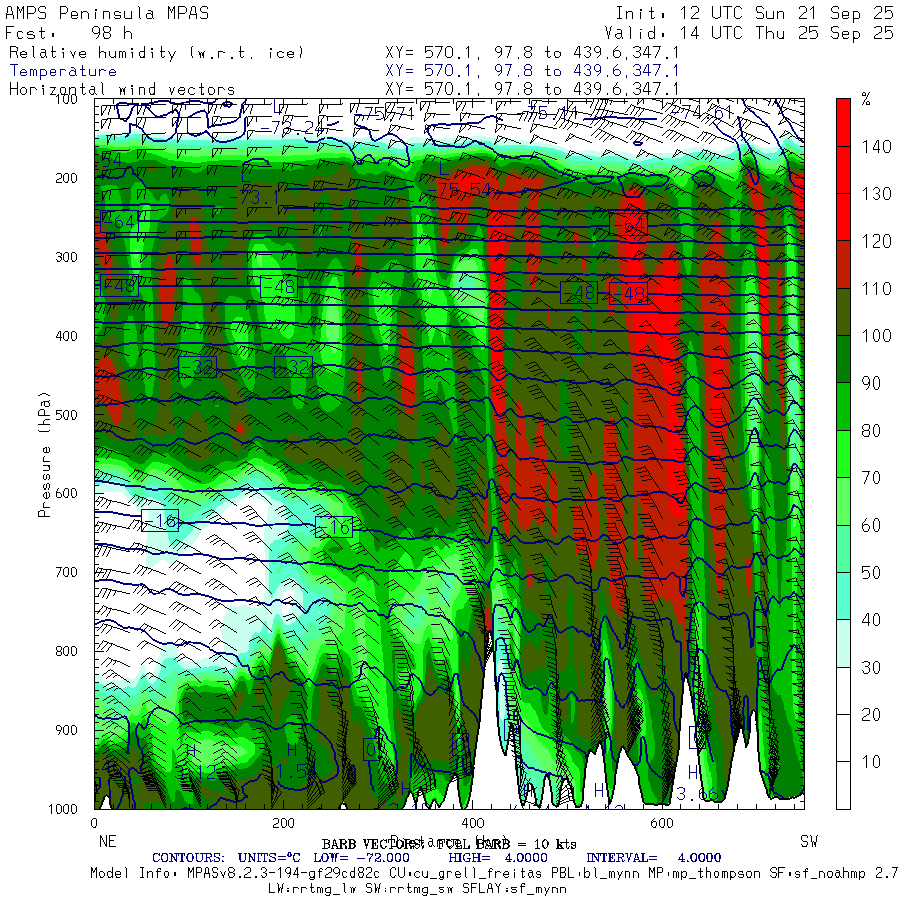Screen dimensions: 900x900
Task: Click the "Relative humidity (w.r.t. ice)" label
Action: pyautogui.click(x=156, y=53)
